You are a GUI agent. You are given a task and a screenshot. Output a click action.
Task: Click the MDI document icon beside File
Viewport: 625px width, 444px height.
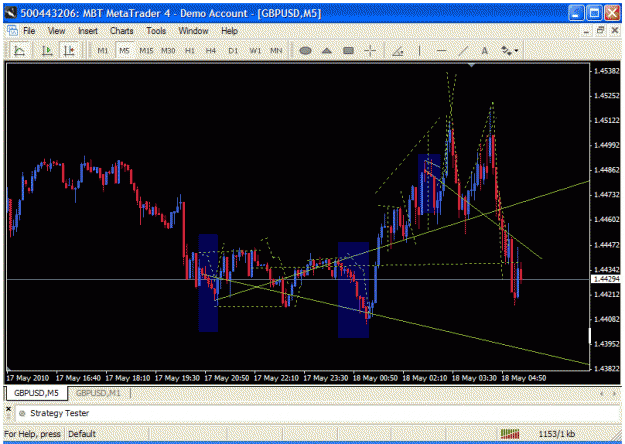pos(12,31)
